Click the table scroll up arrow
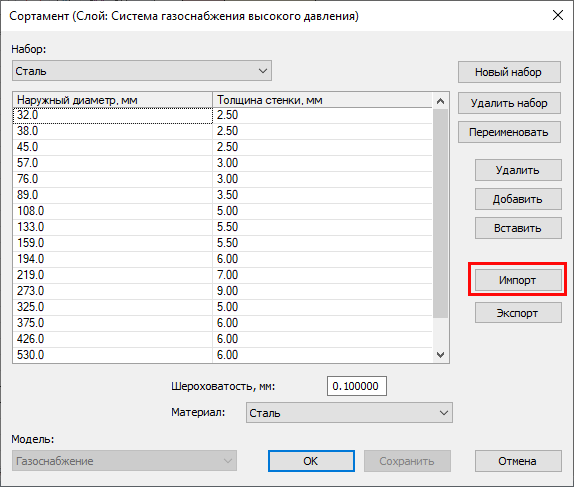Screen dimensions: 574x487 [x=440, y=101]
